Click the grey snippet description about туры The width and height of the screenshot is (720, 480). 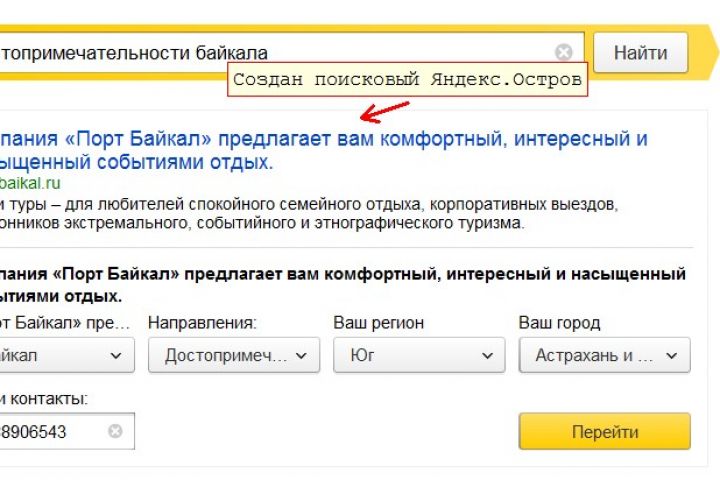click(x=300, y=214)
